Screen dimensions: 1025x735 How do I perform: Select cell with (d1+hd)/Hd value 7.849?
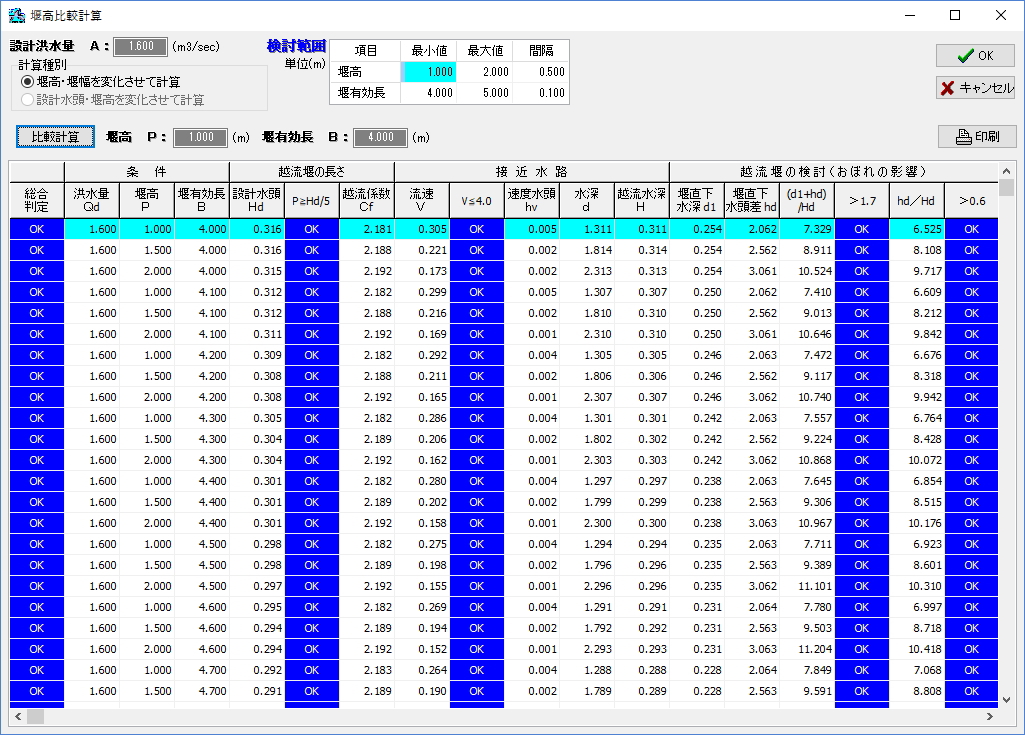tap(806, 670)
